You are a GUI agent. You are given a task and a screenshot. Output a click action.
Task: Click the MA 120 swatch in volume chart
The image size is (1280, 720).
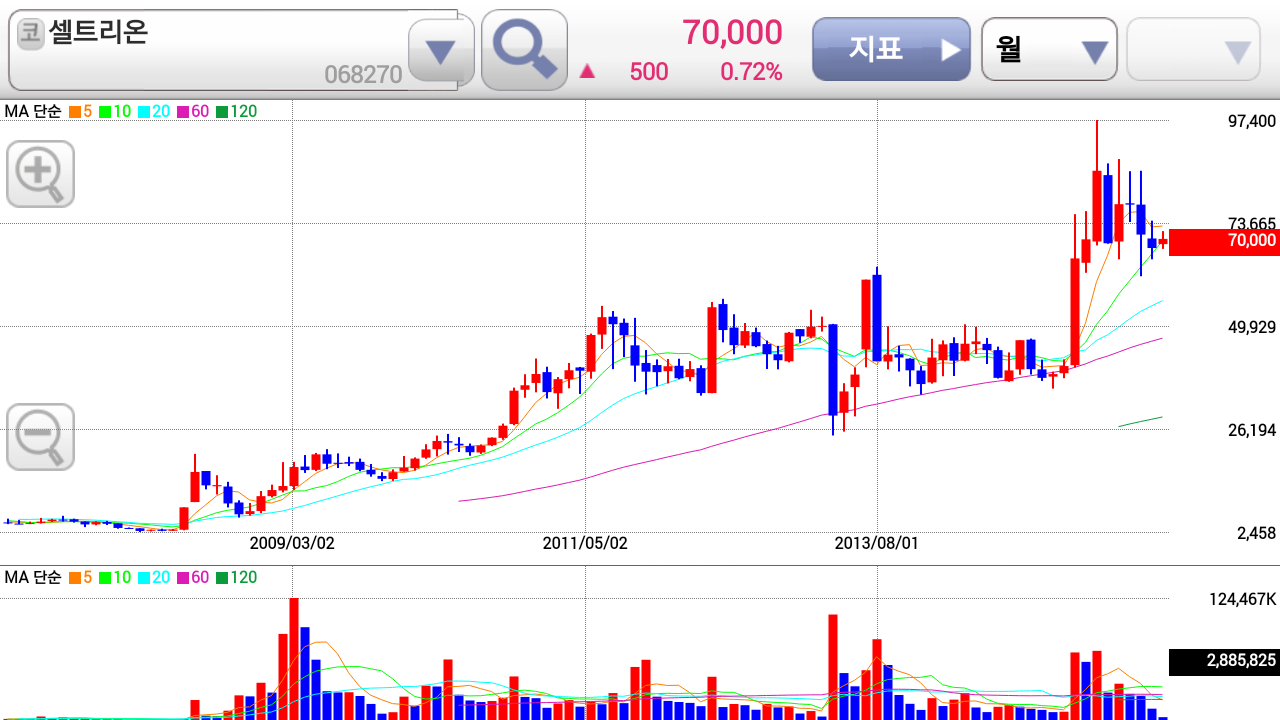tap(221, 578)
